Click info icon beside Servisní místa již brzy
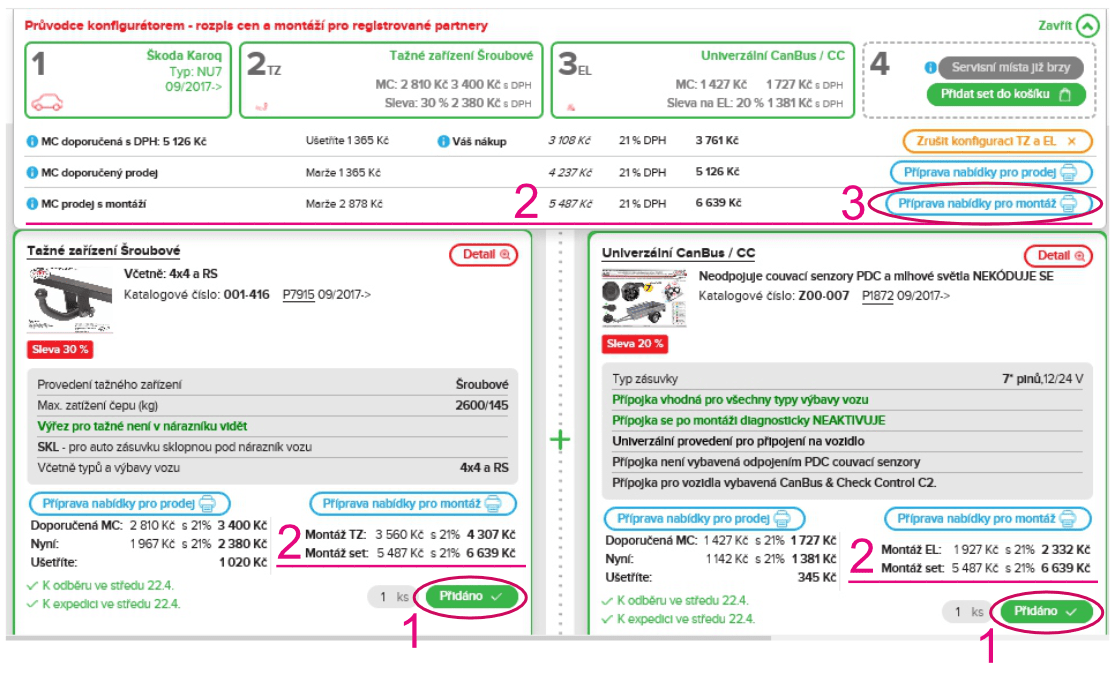 click(x=929, y=68)
